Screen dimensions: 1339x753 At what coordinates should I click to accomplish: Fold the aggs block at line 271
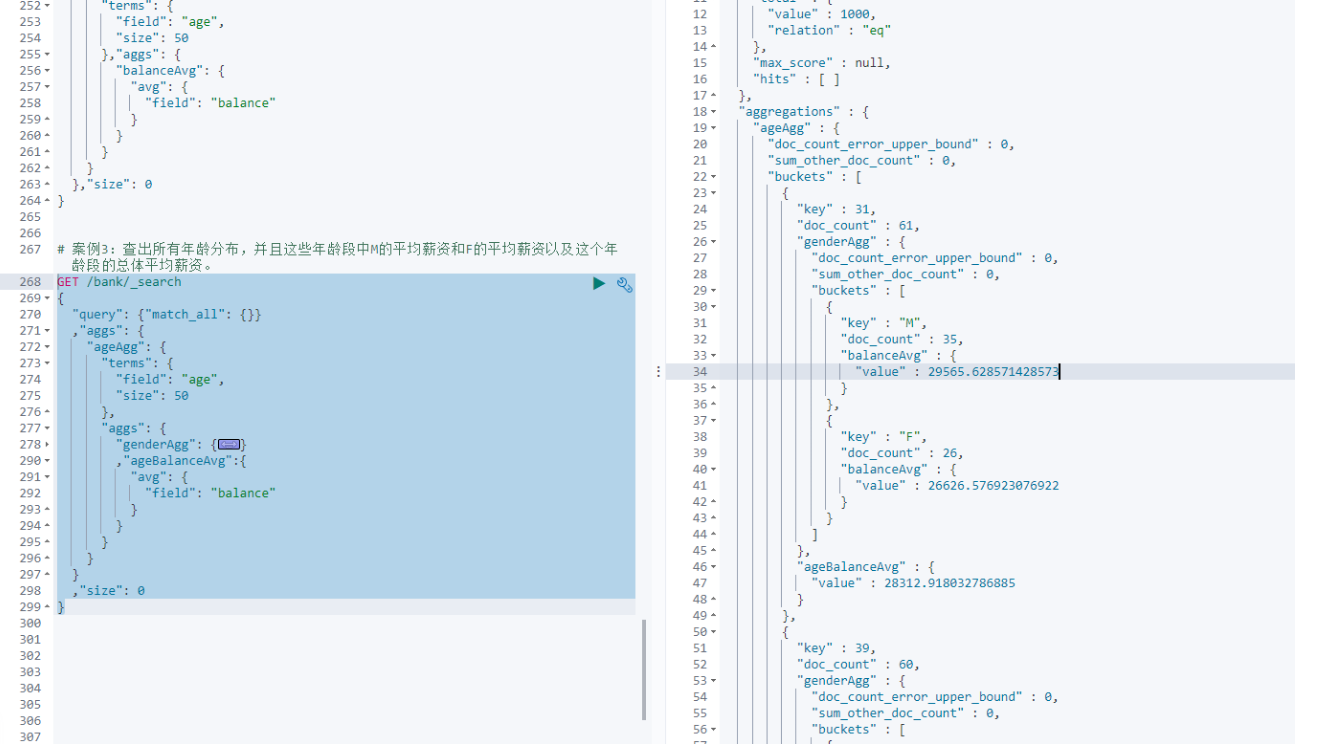tap(49, 330)
